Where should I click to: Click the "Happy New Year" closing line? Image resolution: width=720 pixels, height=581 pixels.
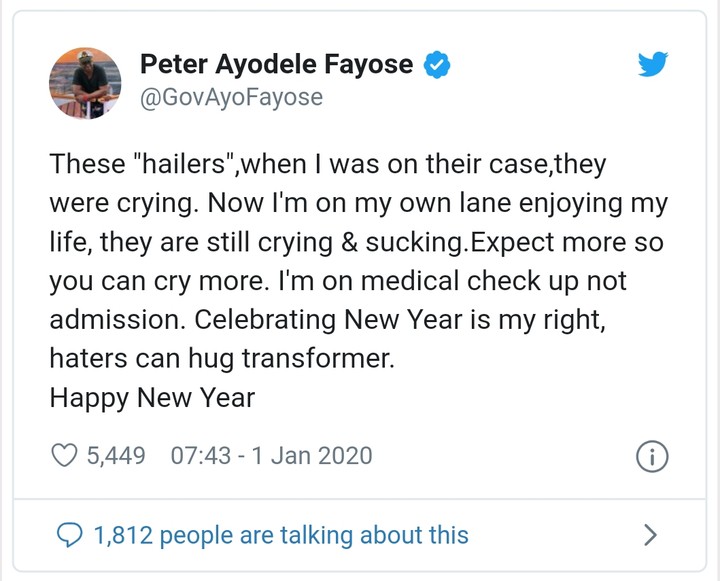pos(152,398)
